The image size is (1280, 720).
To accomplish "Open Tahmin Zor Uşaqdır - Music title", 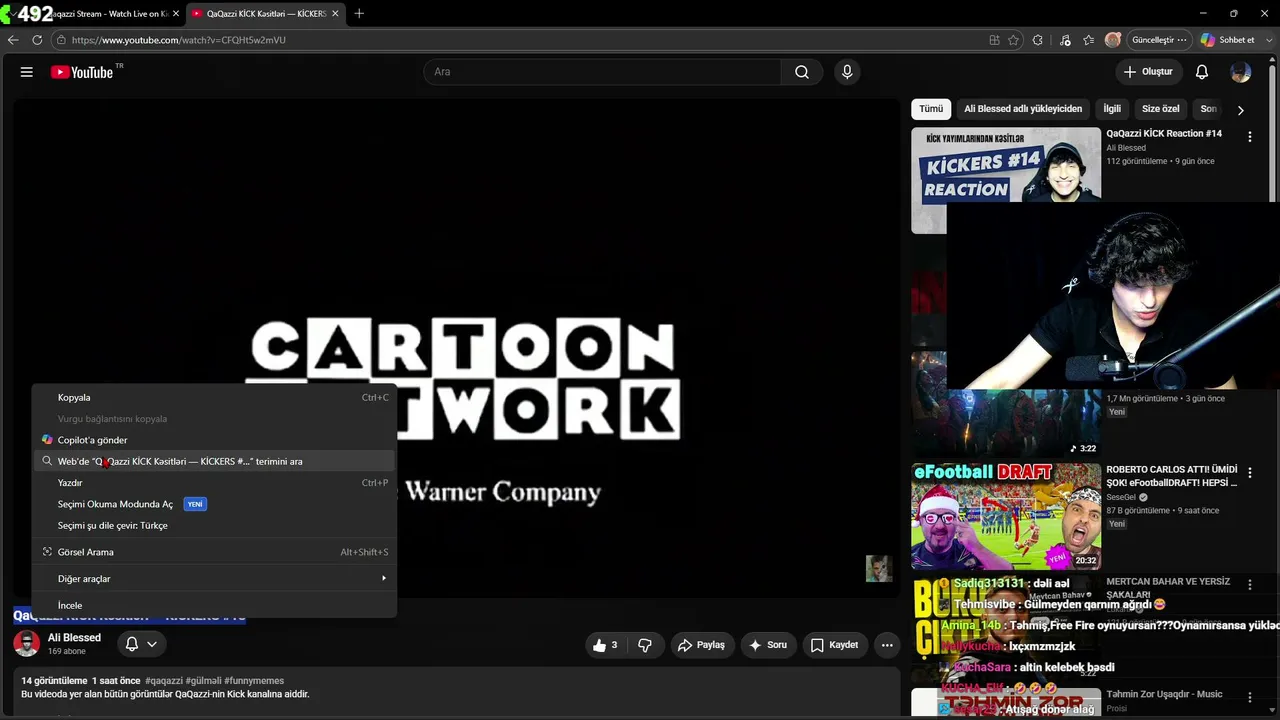I will point(1164,694).
